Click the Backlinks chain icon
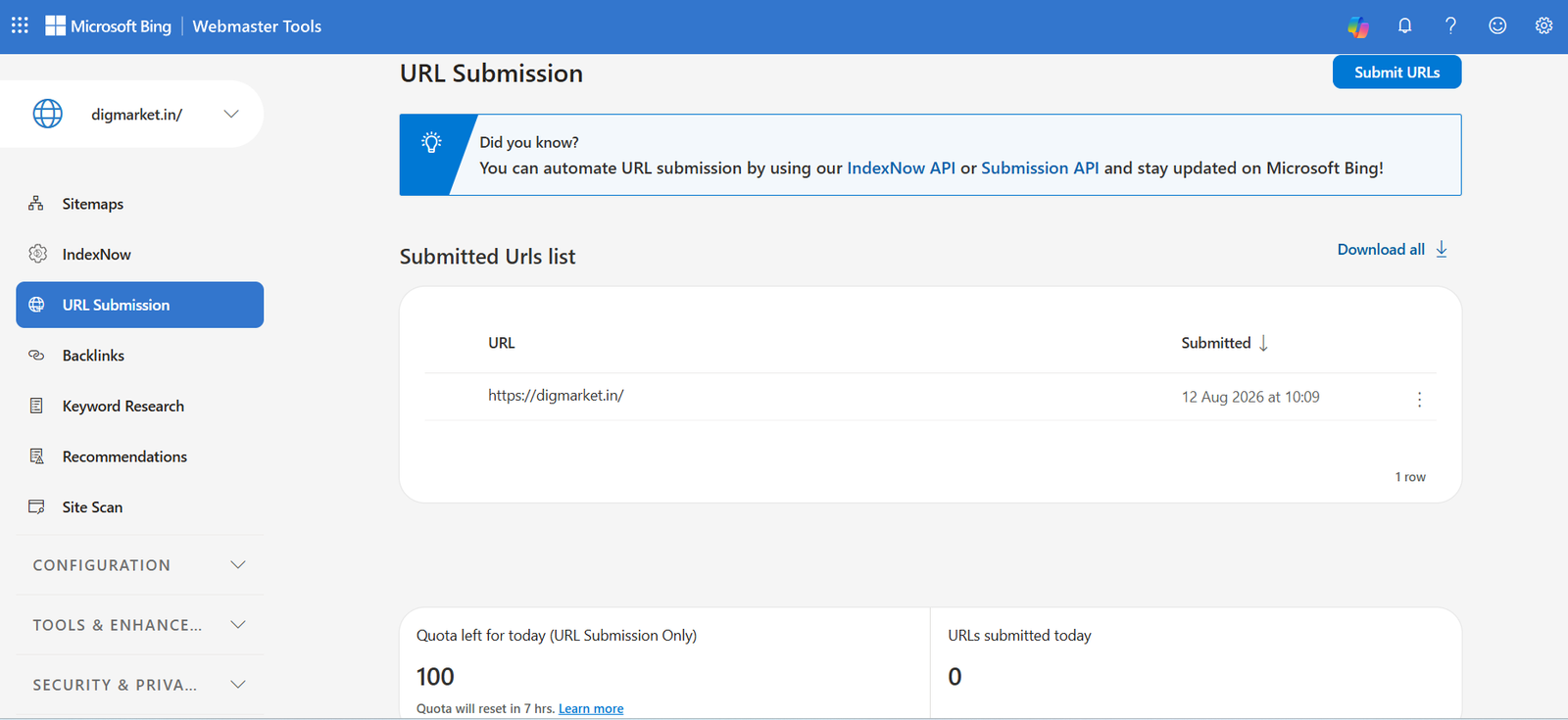 36,355
